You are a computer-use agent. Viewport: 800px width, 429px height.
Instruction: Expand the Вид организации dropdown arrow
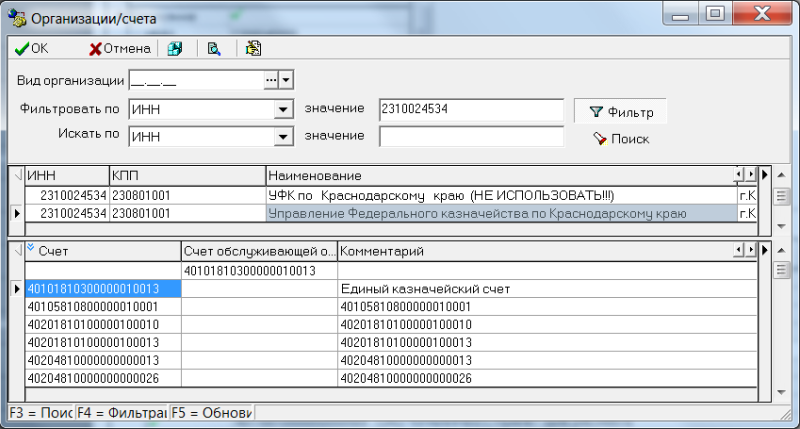286,80
